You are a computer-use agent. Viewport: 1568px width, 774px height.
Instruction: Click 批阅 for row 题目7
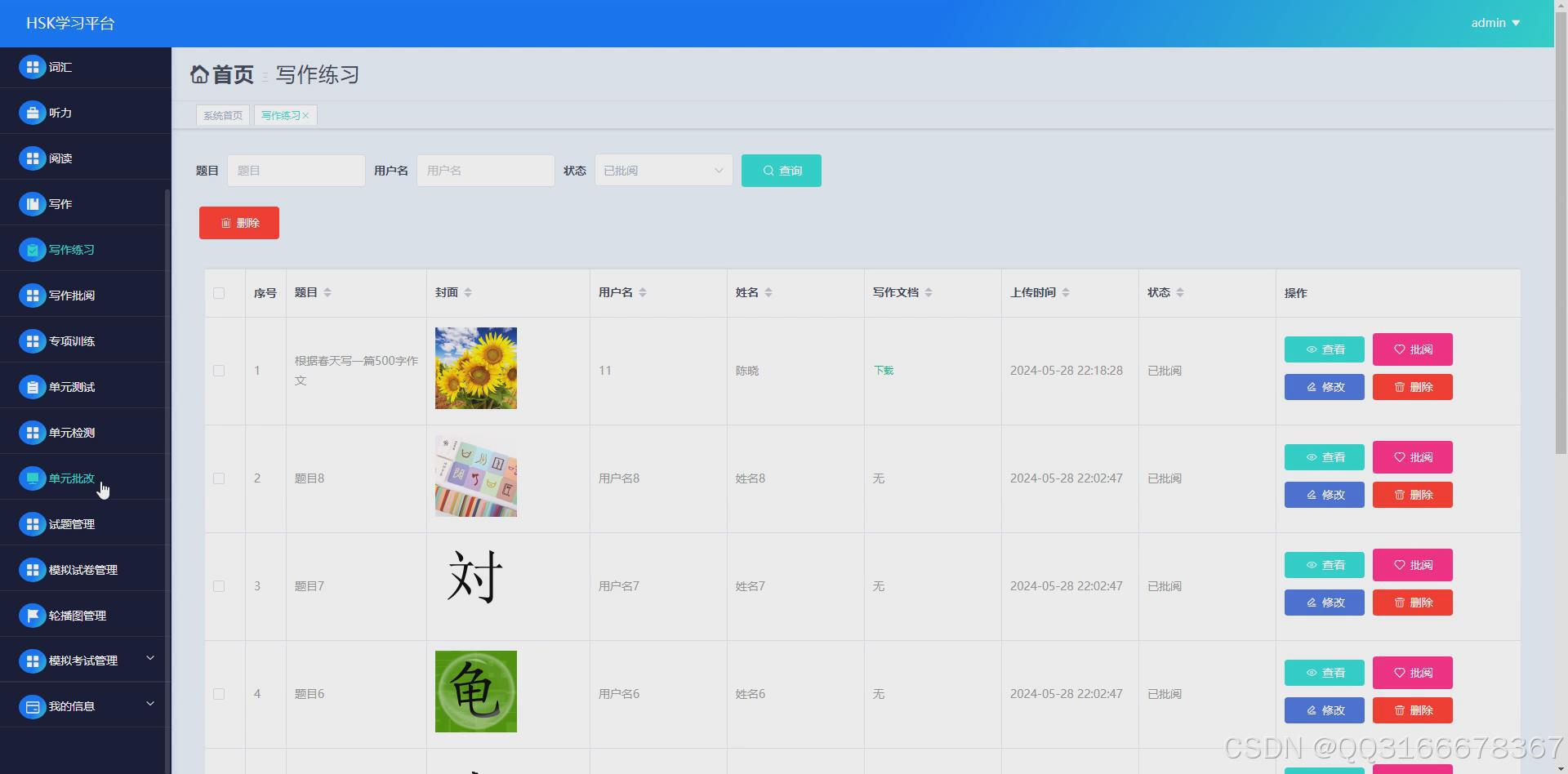1413,565
